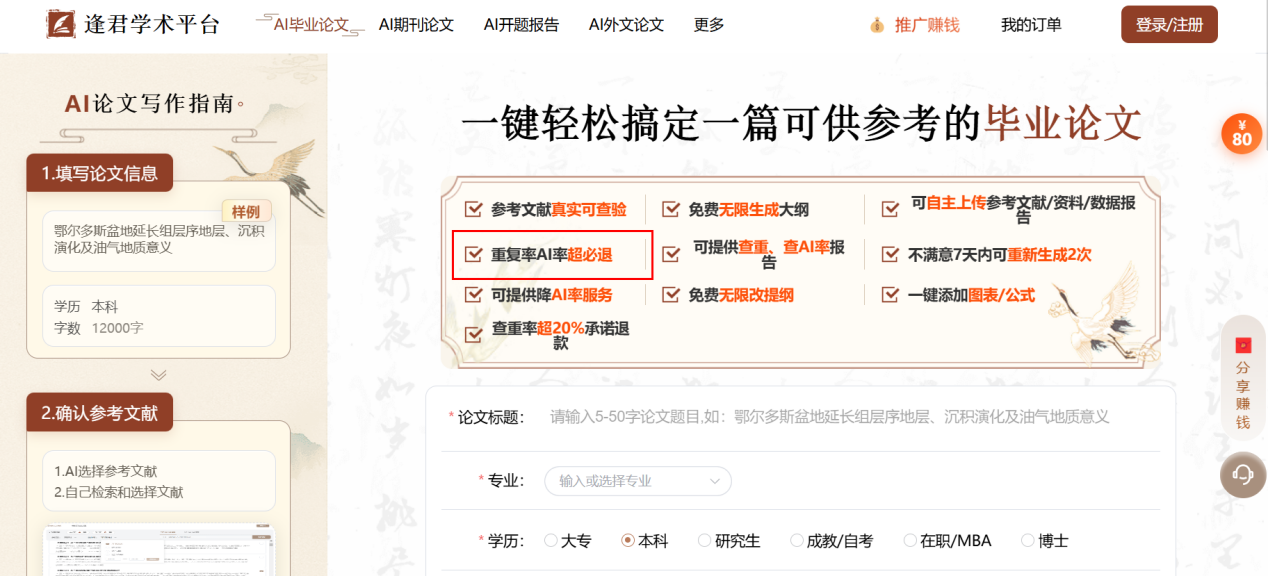Click the checkmark icon beside 重复率AI率超必退
Image resolution: width=1268 pixels, height=576 pixels.
(473, 255)
